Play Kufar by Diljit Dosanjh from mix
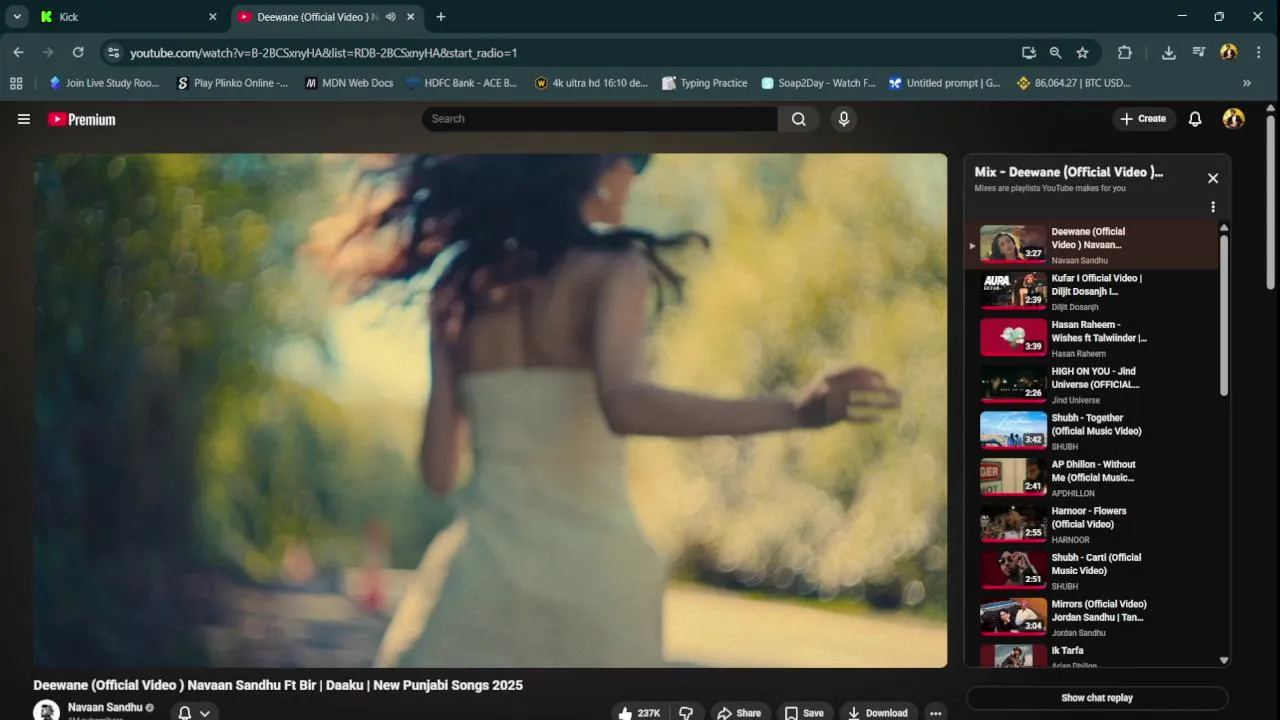This screenshot has width=1280, height=720. coord(1092,292)
